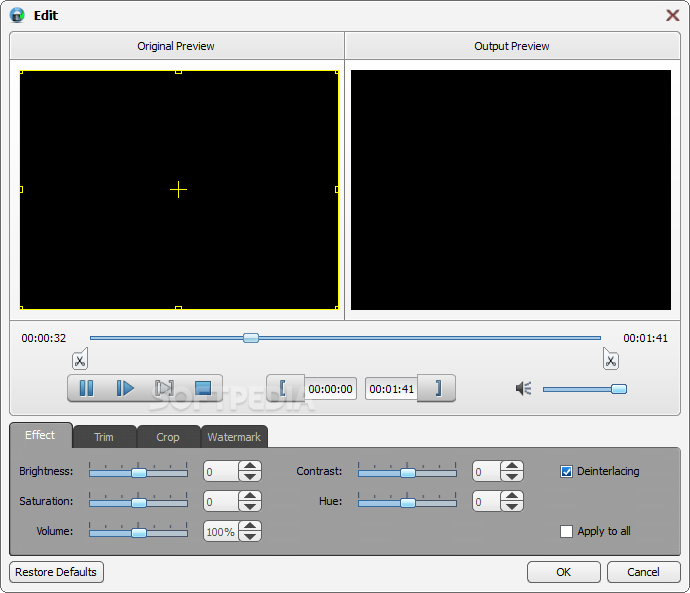Click the bottom-middle crop handle
This screenshot has height=593, width=690.
pos(178,308)
